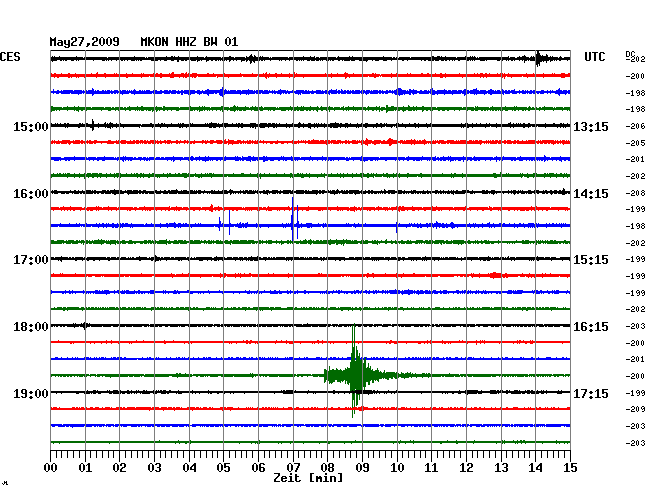Select the 16:00 local time label
Viewport: 650px width, 494px height.
[31, 194]
